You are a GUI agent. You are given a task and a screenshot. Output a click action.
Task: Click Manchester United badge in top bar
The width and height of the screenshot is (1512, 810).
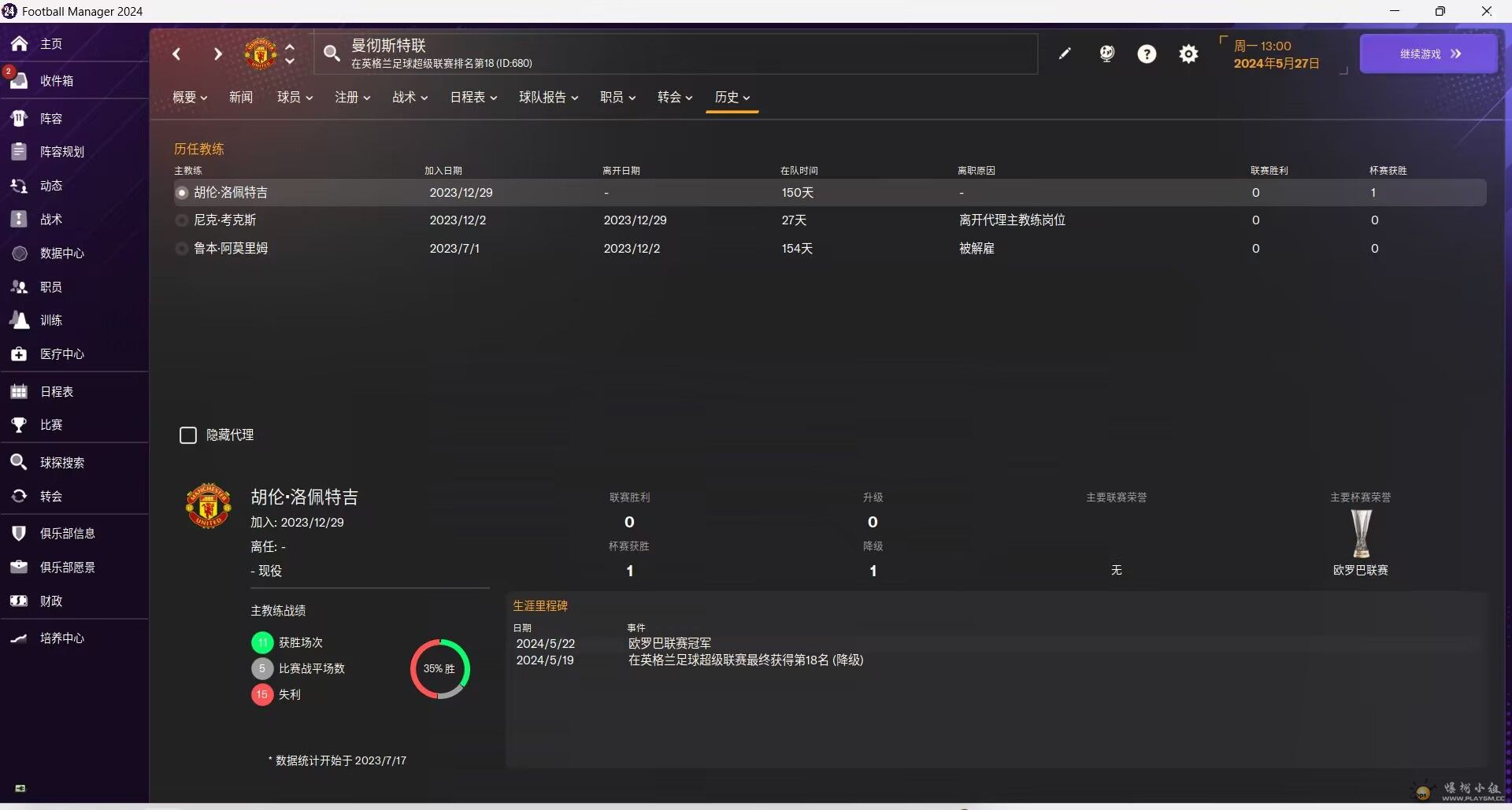click(x=261, y=54)
